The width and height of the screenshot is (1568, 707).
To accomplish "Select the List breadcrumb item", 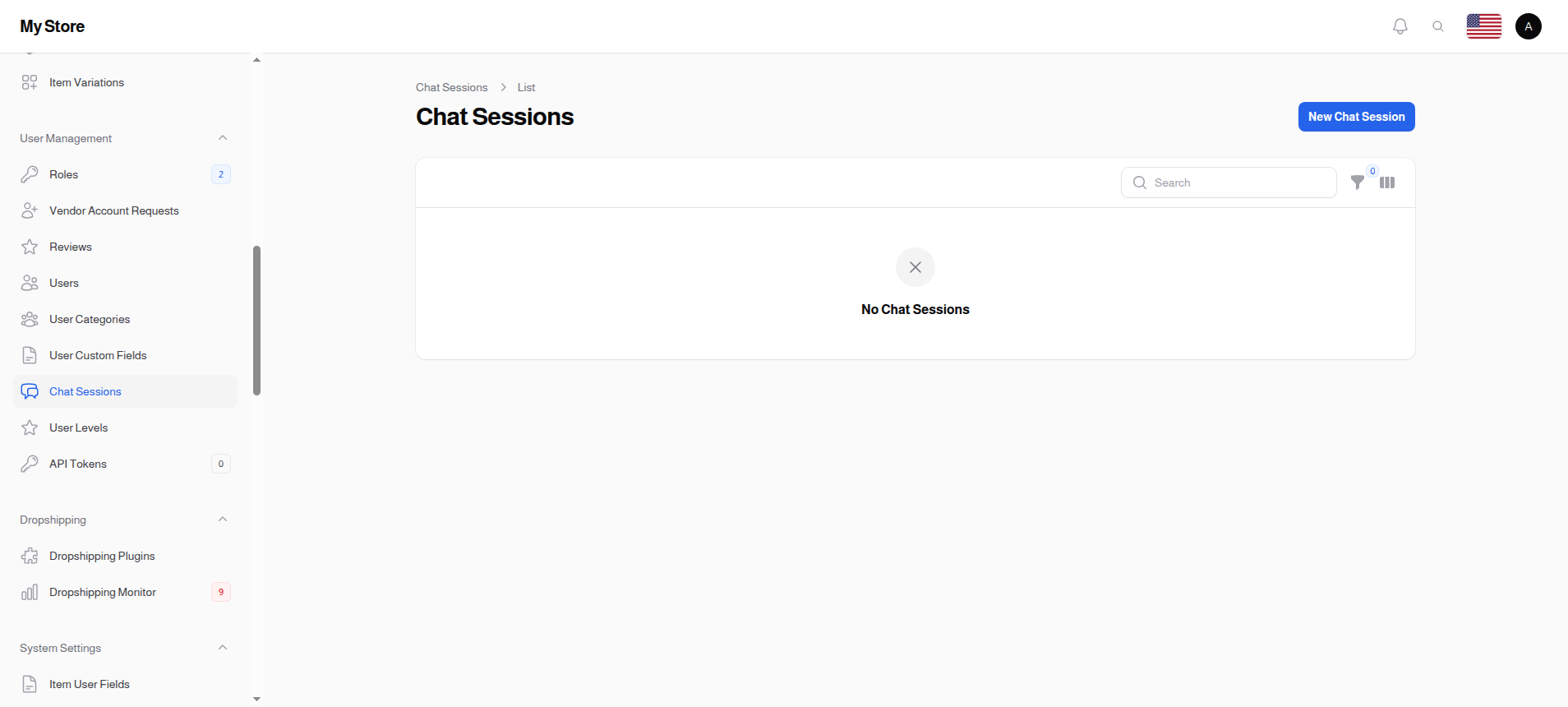I will point(526,87).
